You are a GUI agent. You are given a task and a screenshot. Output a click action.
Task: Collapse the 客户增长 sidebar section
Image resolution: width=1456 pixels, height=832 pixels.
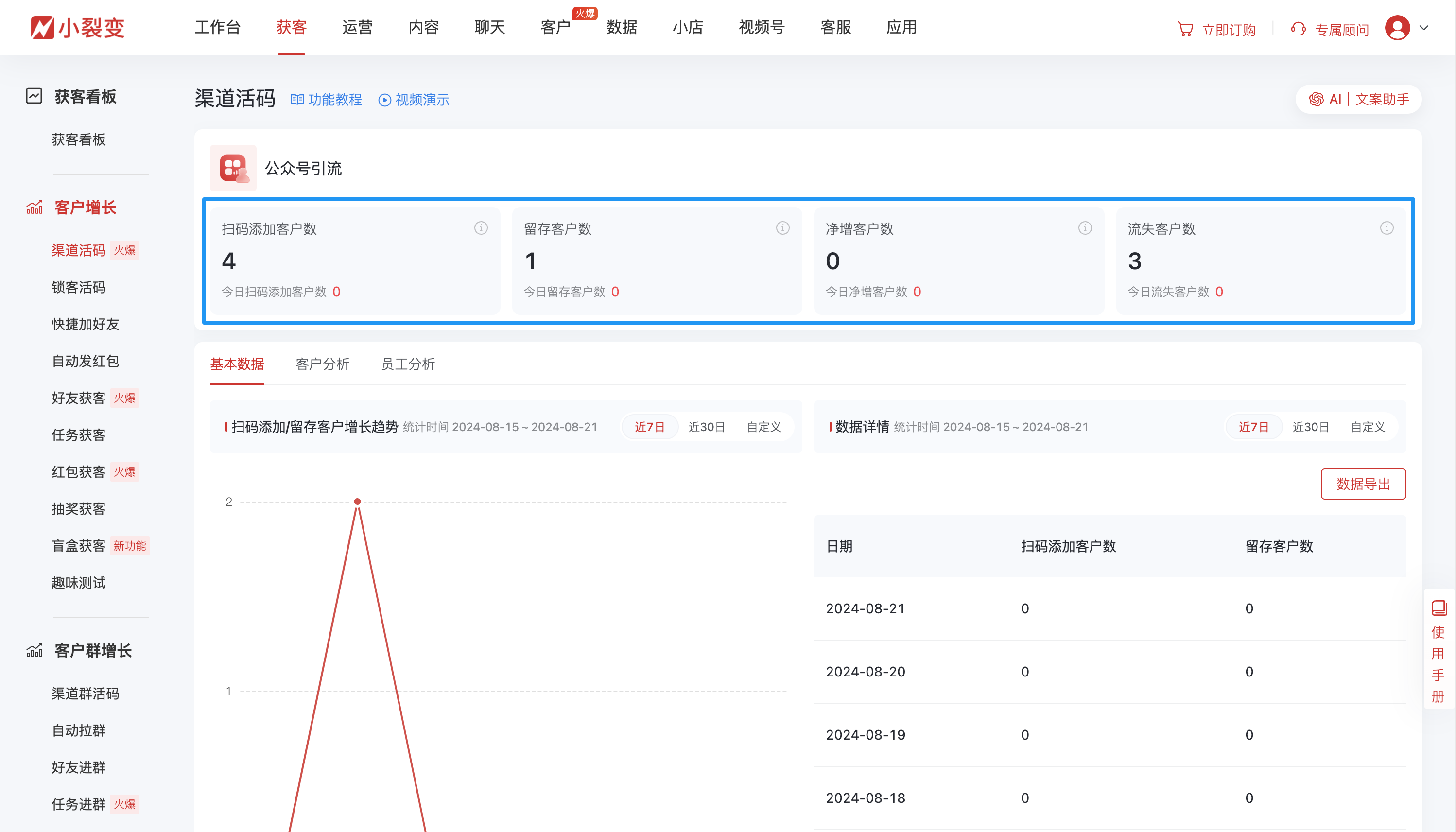click(x=85, y=207)
